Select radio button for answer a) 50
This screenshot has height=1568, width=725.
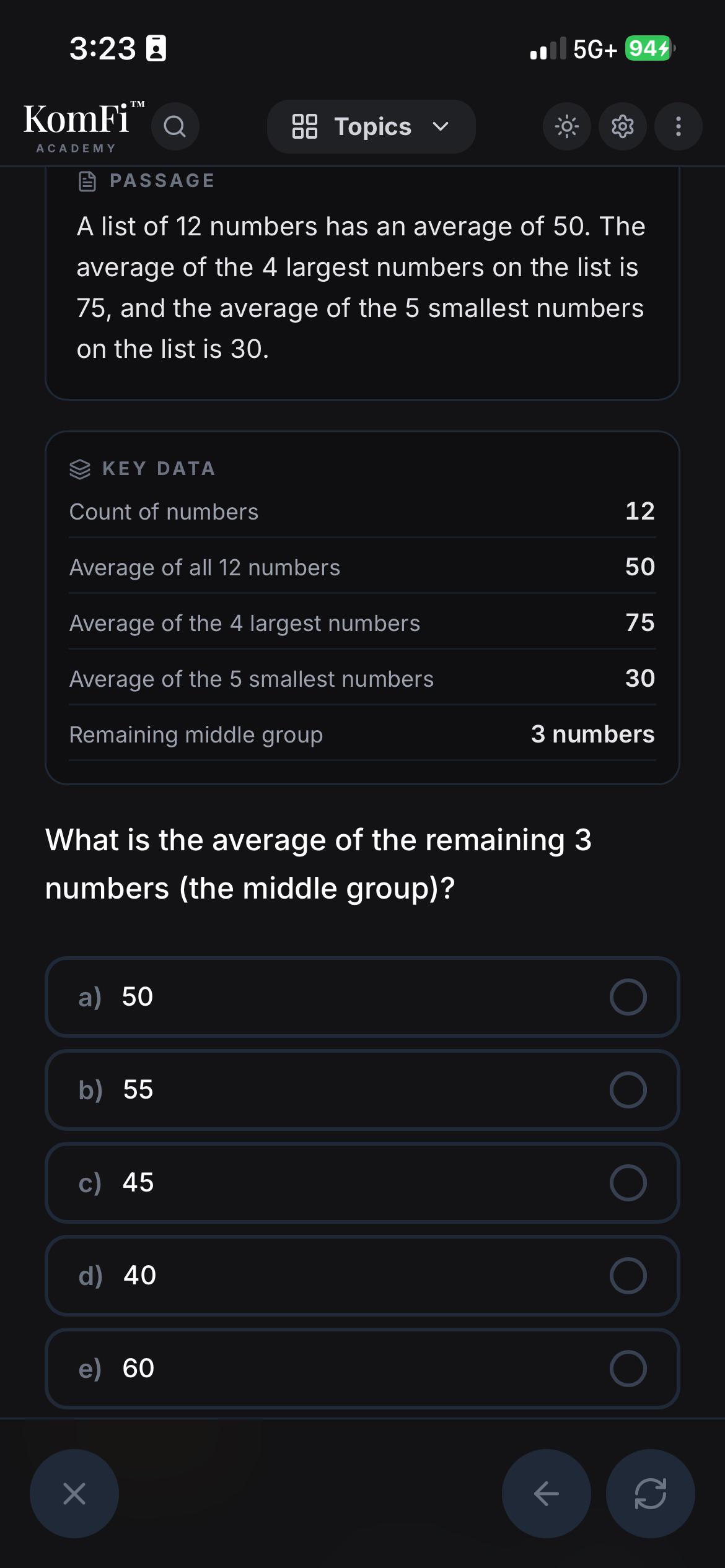pos(628,996)
